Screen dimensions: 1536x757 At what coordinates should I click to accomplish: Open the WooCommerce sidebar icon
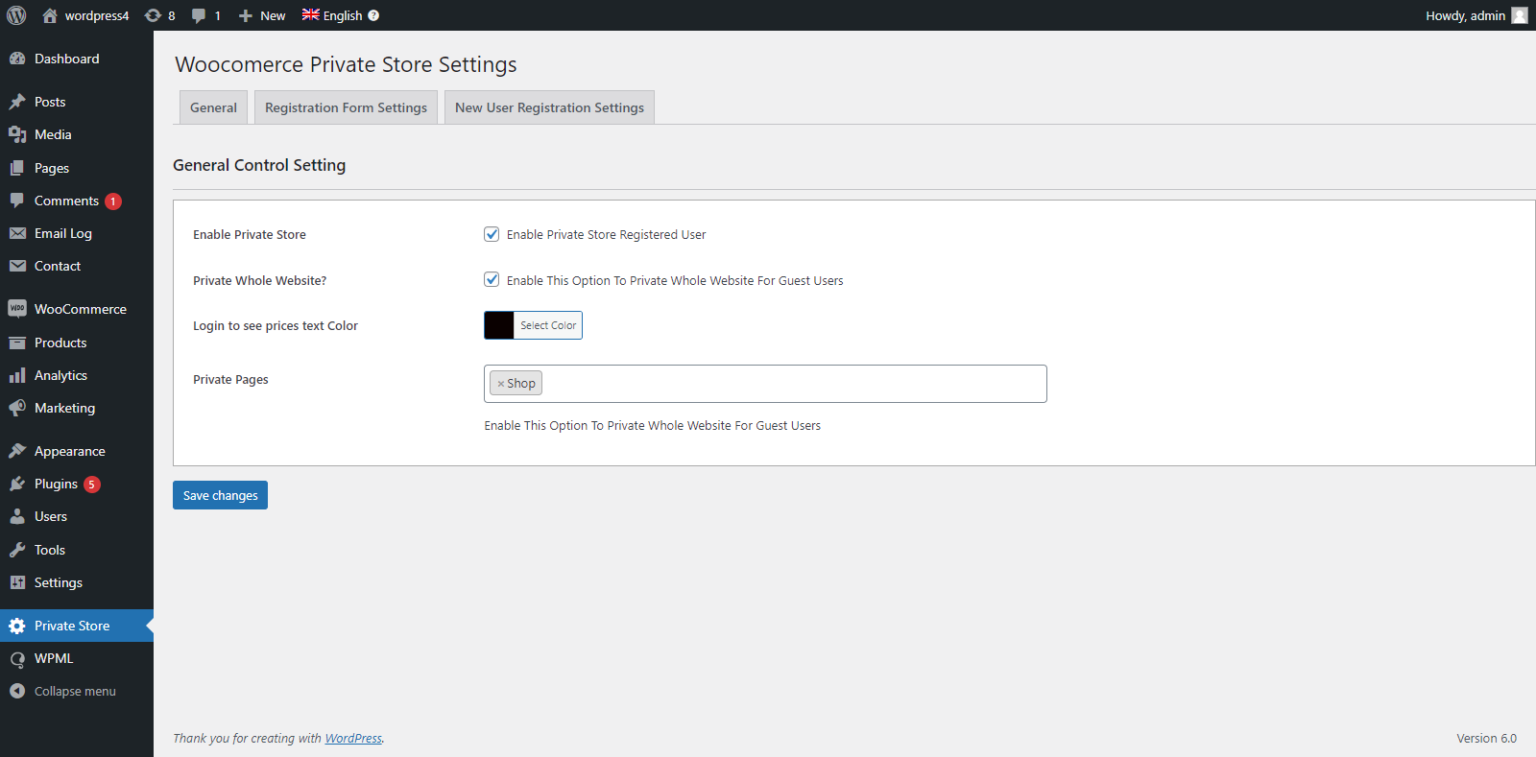click(x=18, y=308)
